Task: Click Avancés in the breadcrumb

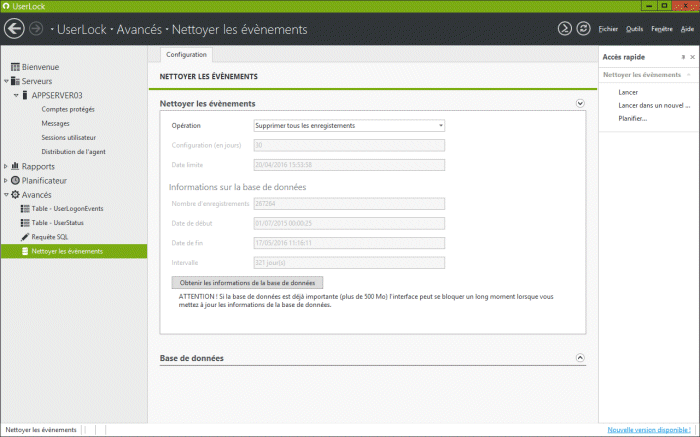Action: tap(139, 29)
